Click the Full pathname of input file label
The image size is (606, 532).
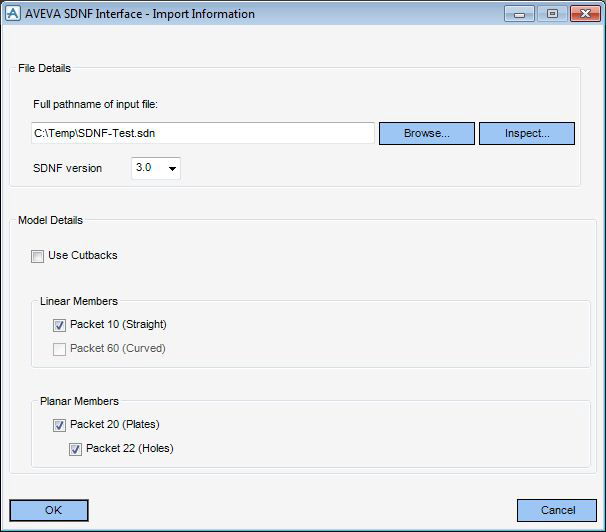click(x=95, y=104)
